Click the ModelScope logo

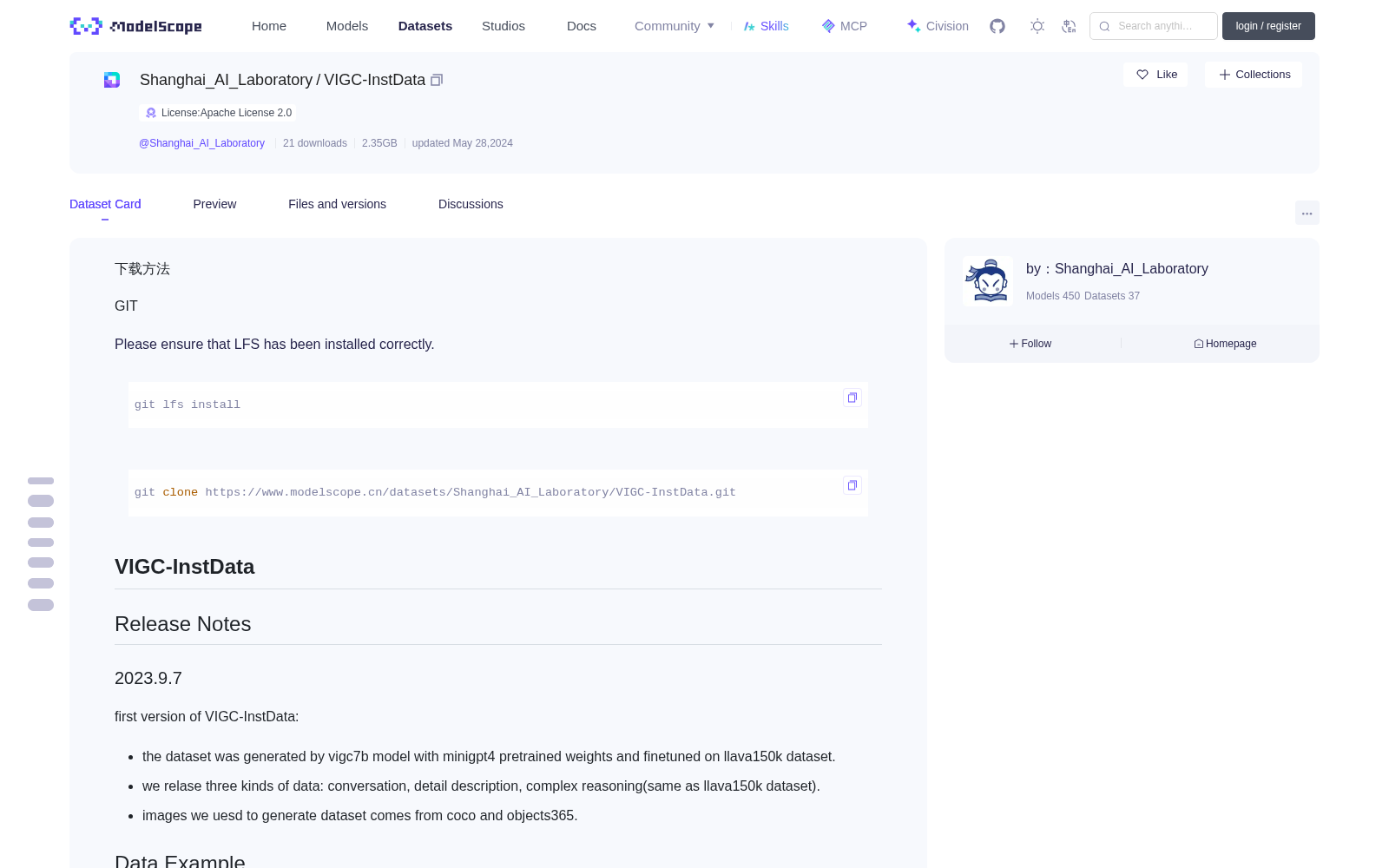[135, 26]
